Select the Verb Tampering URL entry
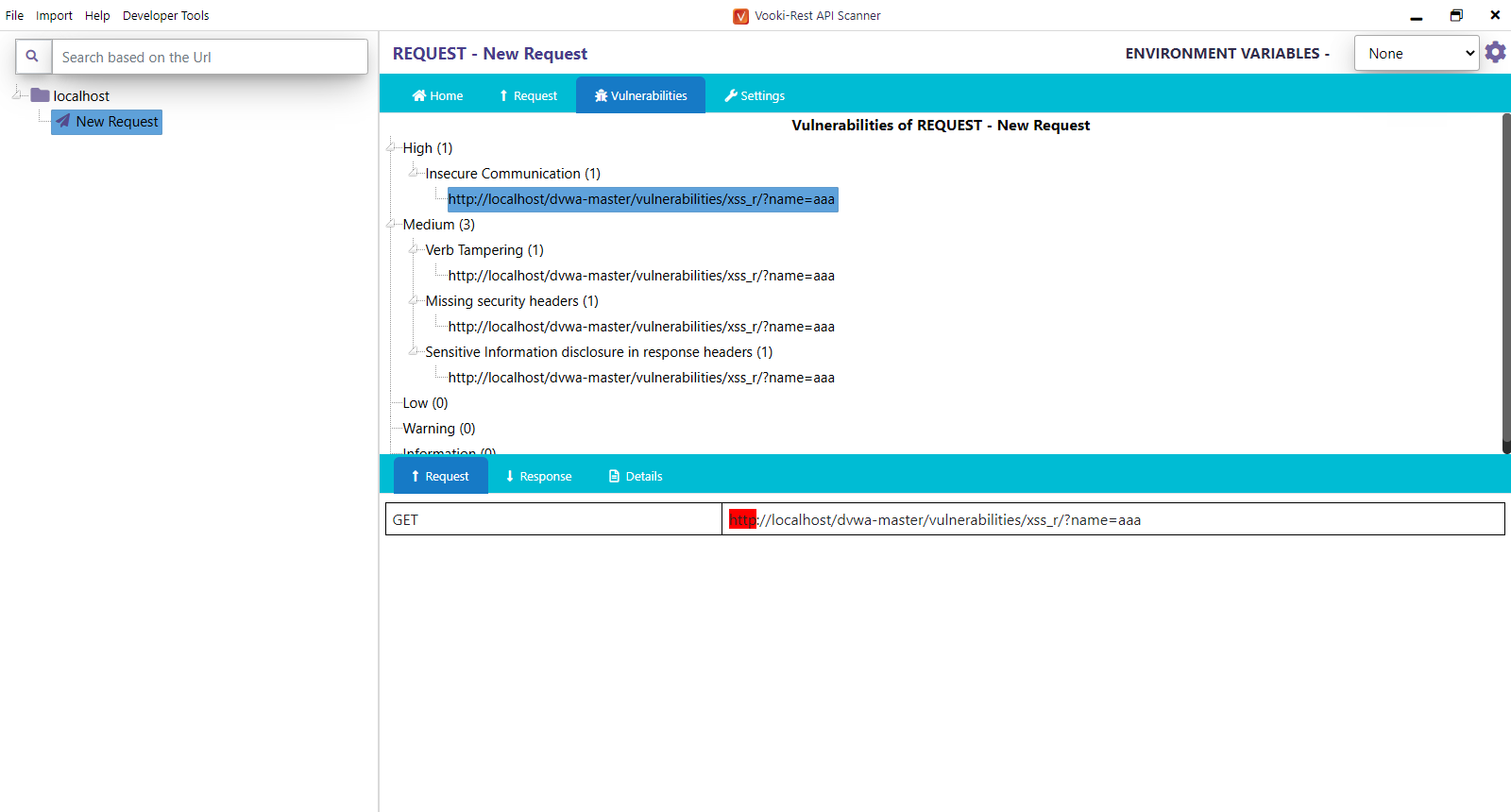This screenshot has width=1511, height=812. point(641,276)
